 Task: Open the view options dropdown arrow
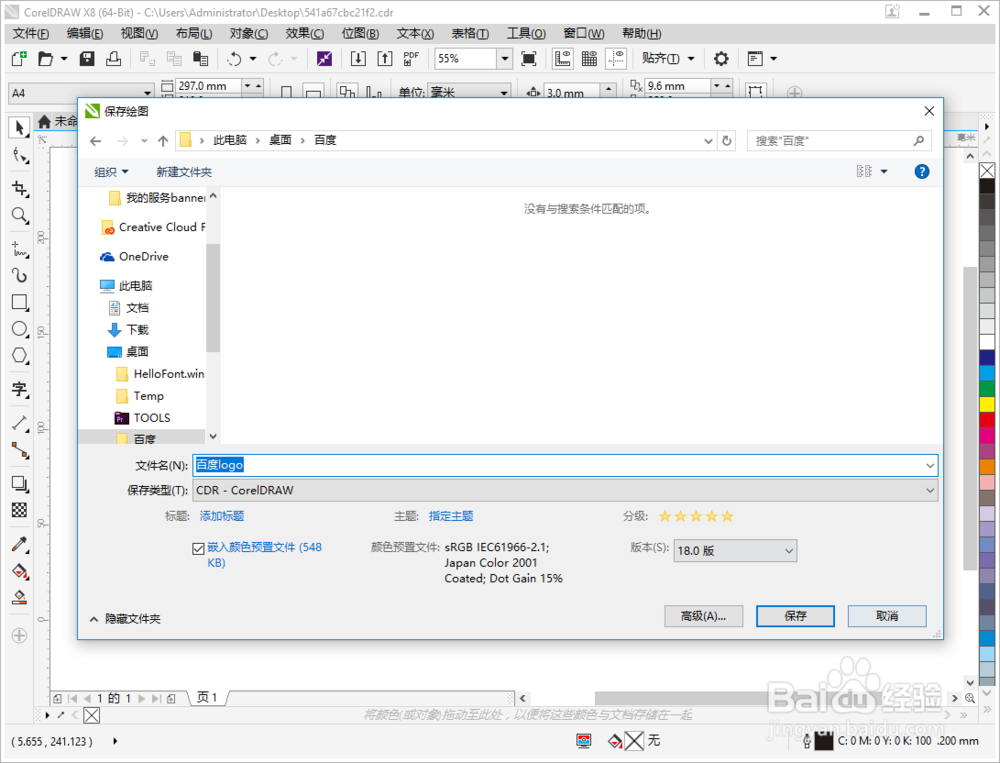click(884, 172)
